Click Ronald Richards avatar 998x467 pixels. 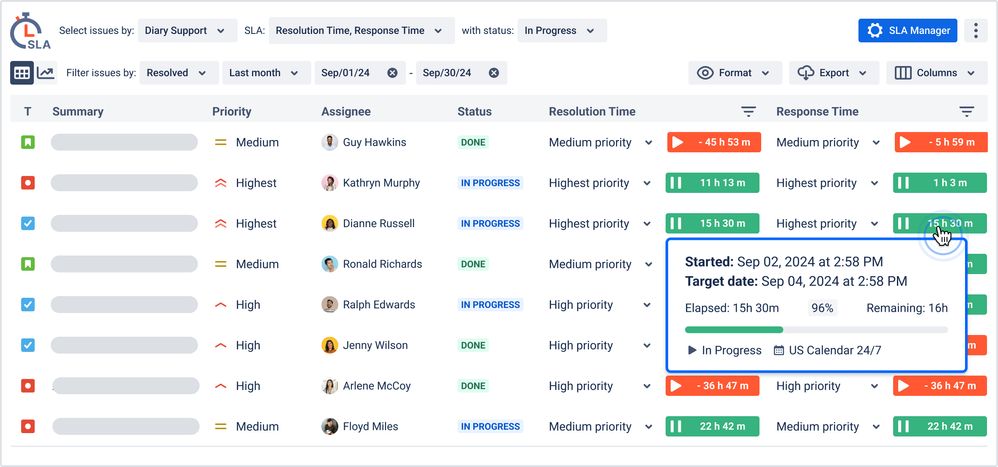click(329, 264)
